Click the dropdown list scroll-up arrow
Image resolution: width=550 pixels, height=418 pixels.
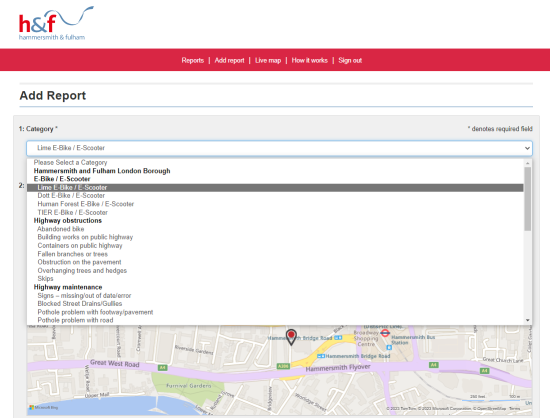pos(528,163)
